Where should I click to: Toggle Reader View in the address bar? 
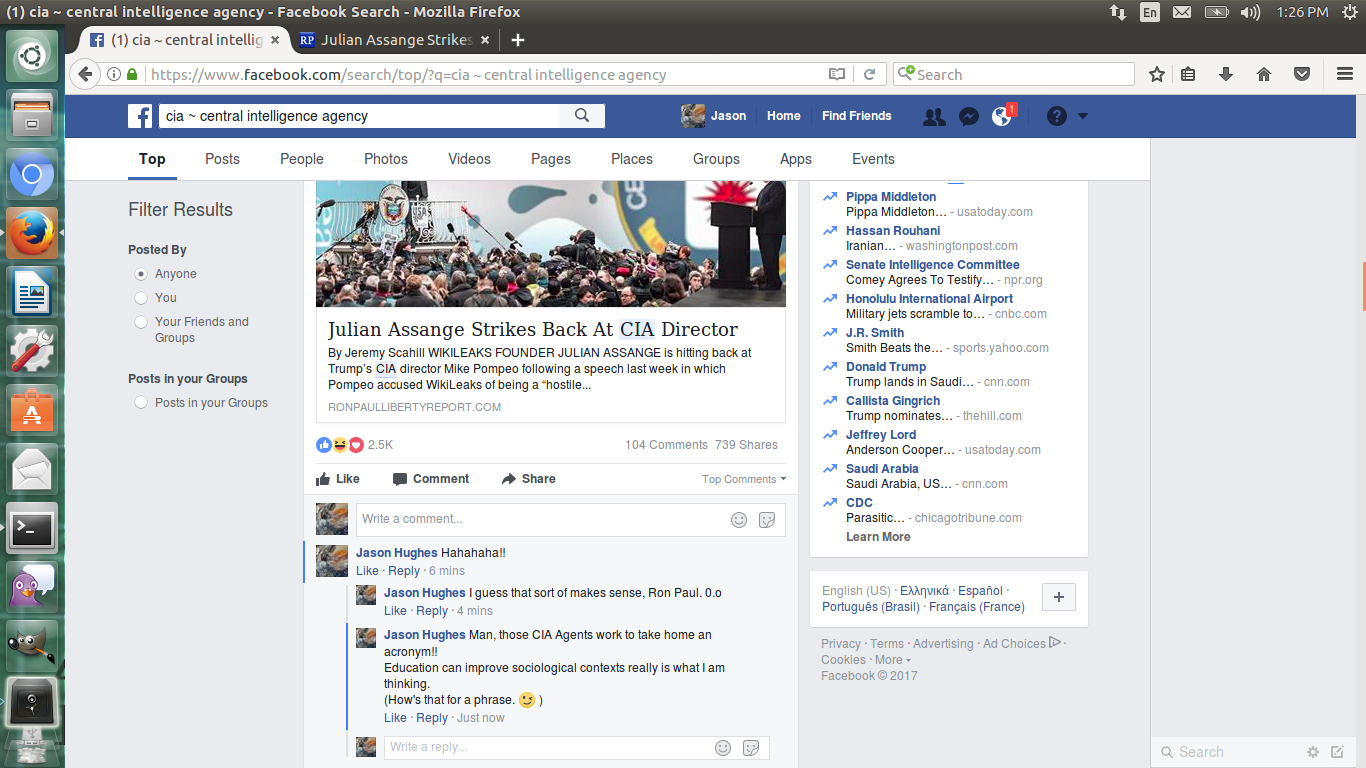(837, 74)
